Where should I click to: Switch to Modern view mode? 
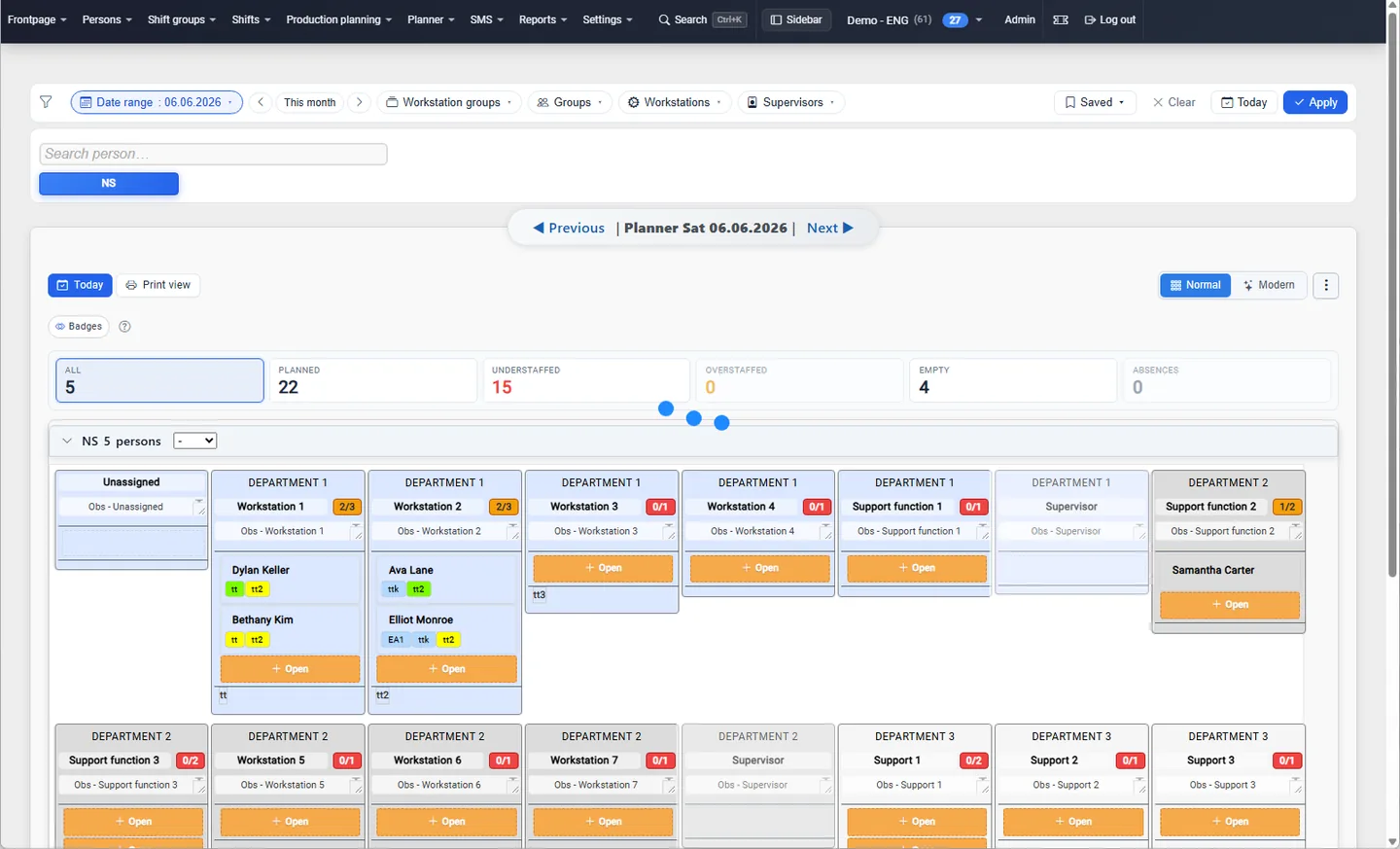tap(1269, 285)
